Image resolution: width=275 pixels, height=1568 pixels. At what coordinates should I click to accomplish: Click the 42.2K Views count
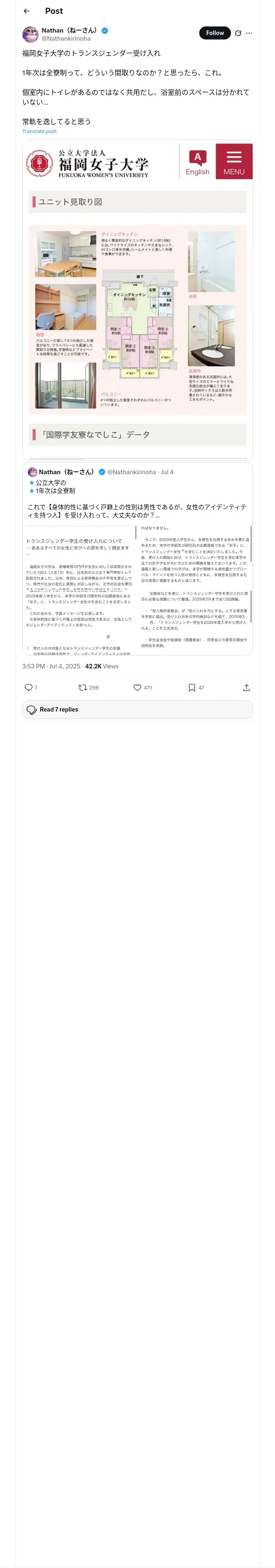click(x=101, y=666)
